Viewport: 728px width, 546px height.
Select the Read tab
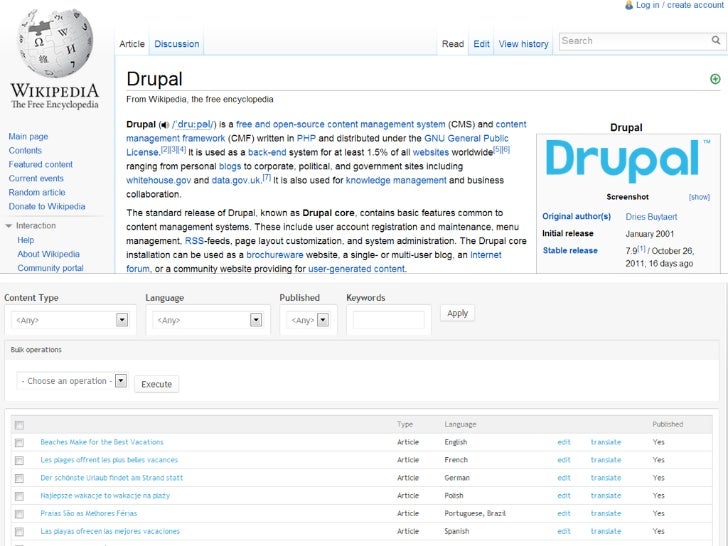[x=453, y=44]
